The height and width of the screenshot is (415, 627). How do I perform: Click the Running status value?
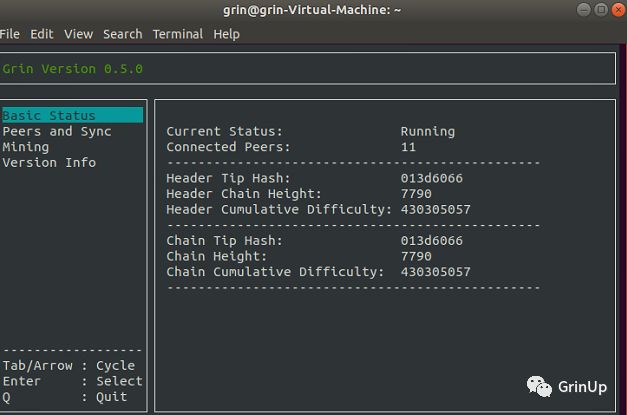428,131
